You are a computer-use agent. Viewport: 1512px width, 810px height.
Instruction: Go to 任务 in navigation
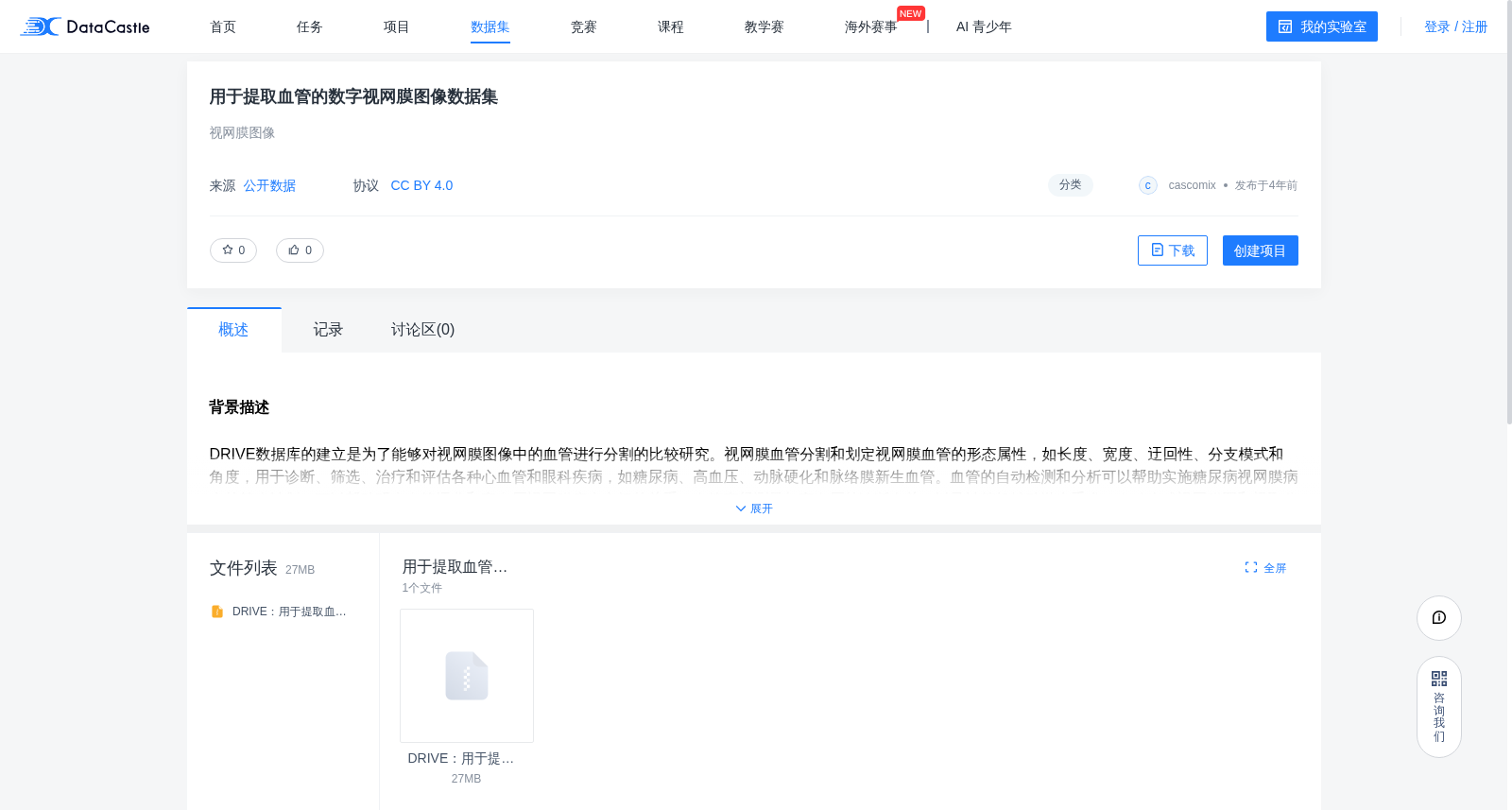310,26
